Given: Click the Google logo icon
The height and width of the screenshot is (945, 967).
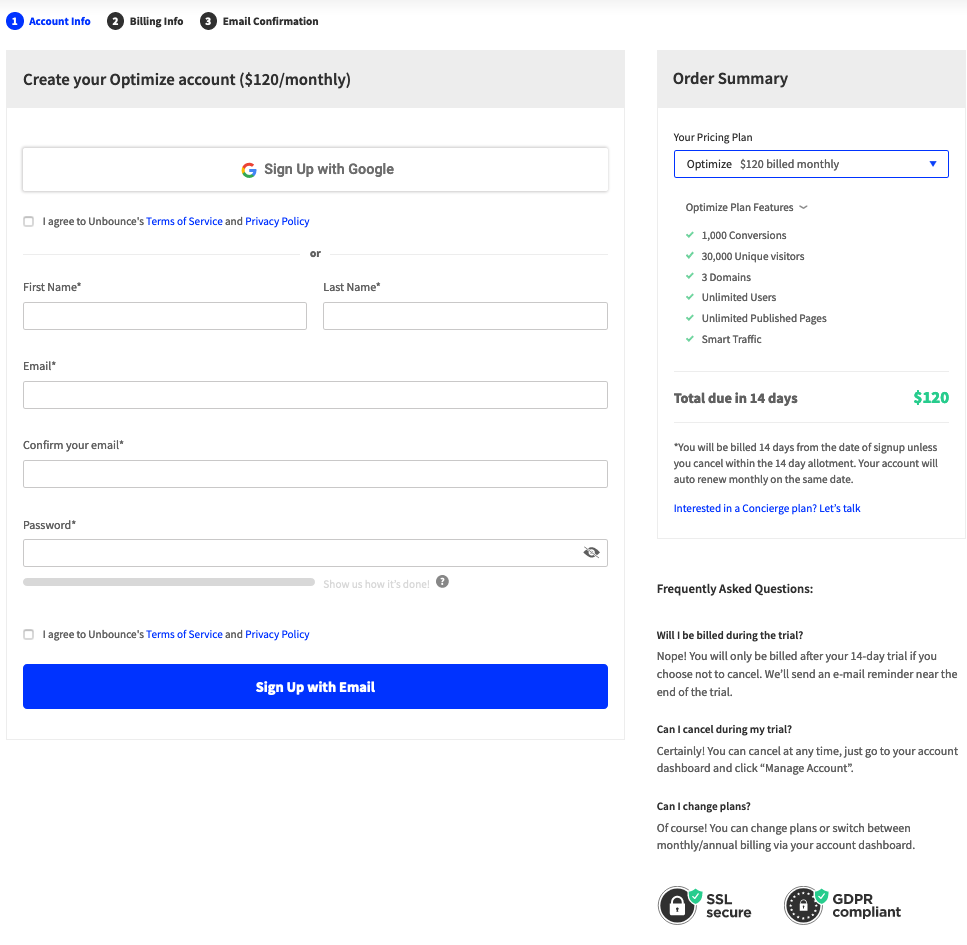Looking at the screenshot, I should [249, 170].
